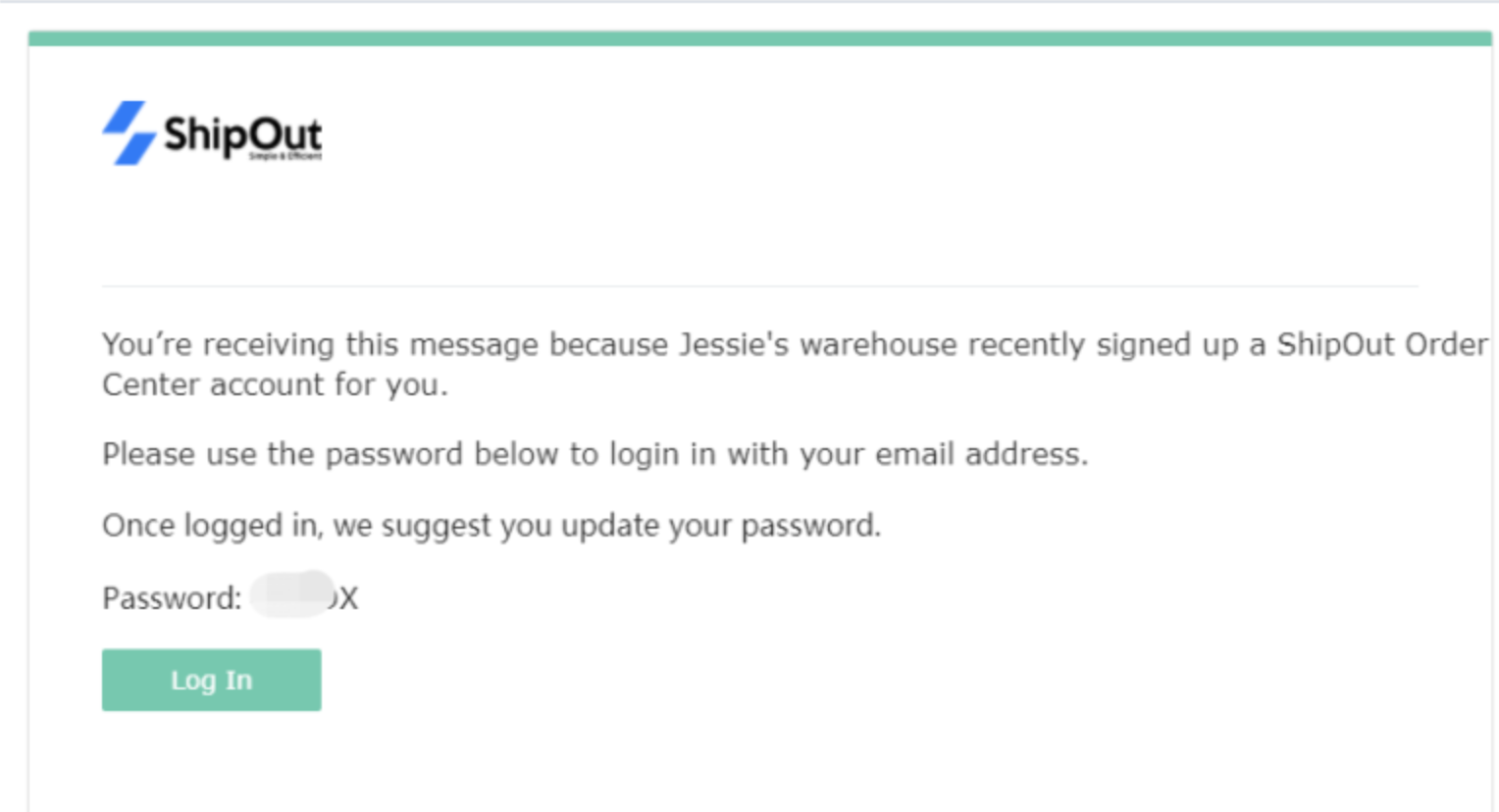
Task: Click the visible "X" ending the password
Action: pyautogui.click(x=348, y=598)
